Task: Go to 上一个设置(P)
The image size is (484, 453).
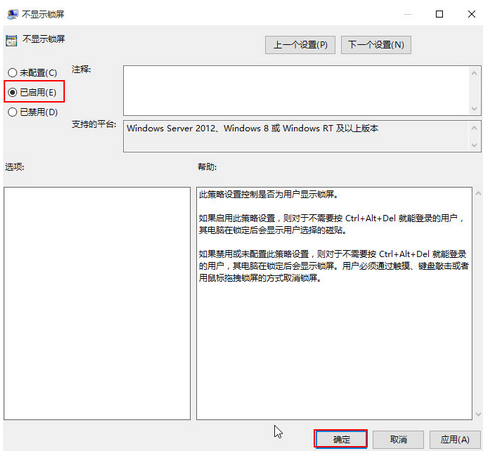Action: 300,45
